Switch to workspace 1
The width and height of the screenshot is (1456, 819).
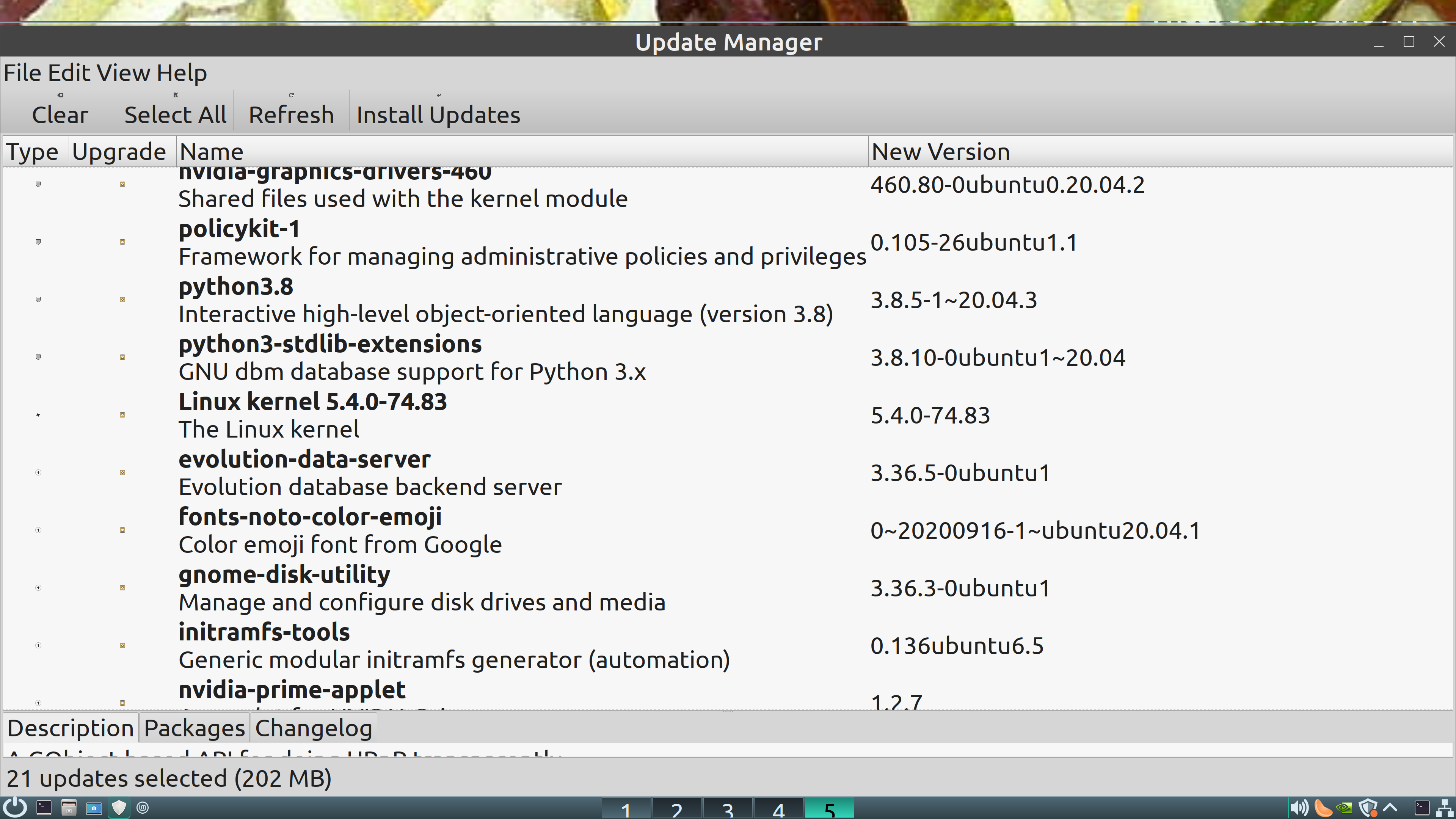pos(626,809)
